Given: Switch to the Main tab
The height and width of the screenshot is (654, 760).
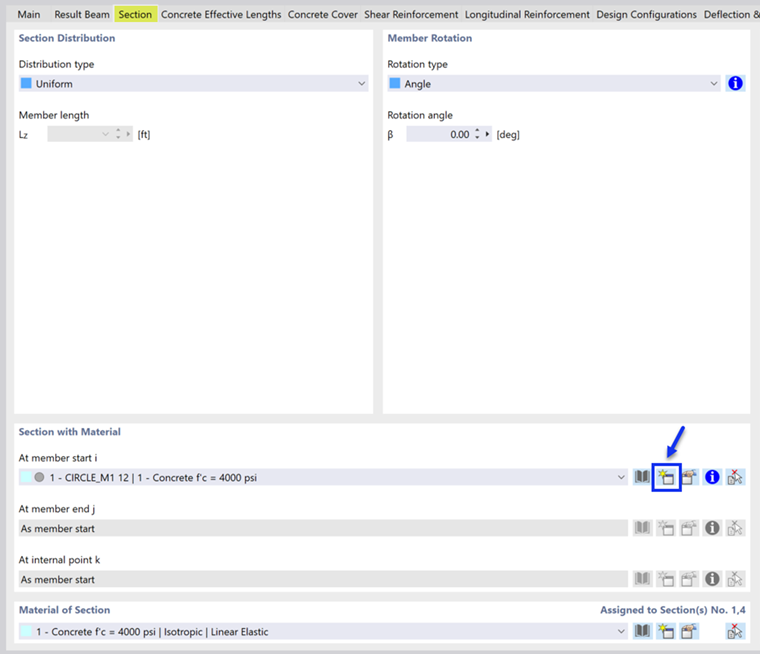Looking at the screenshot, I should [x=29, y=14].
